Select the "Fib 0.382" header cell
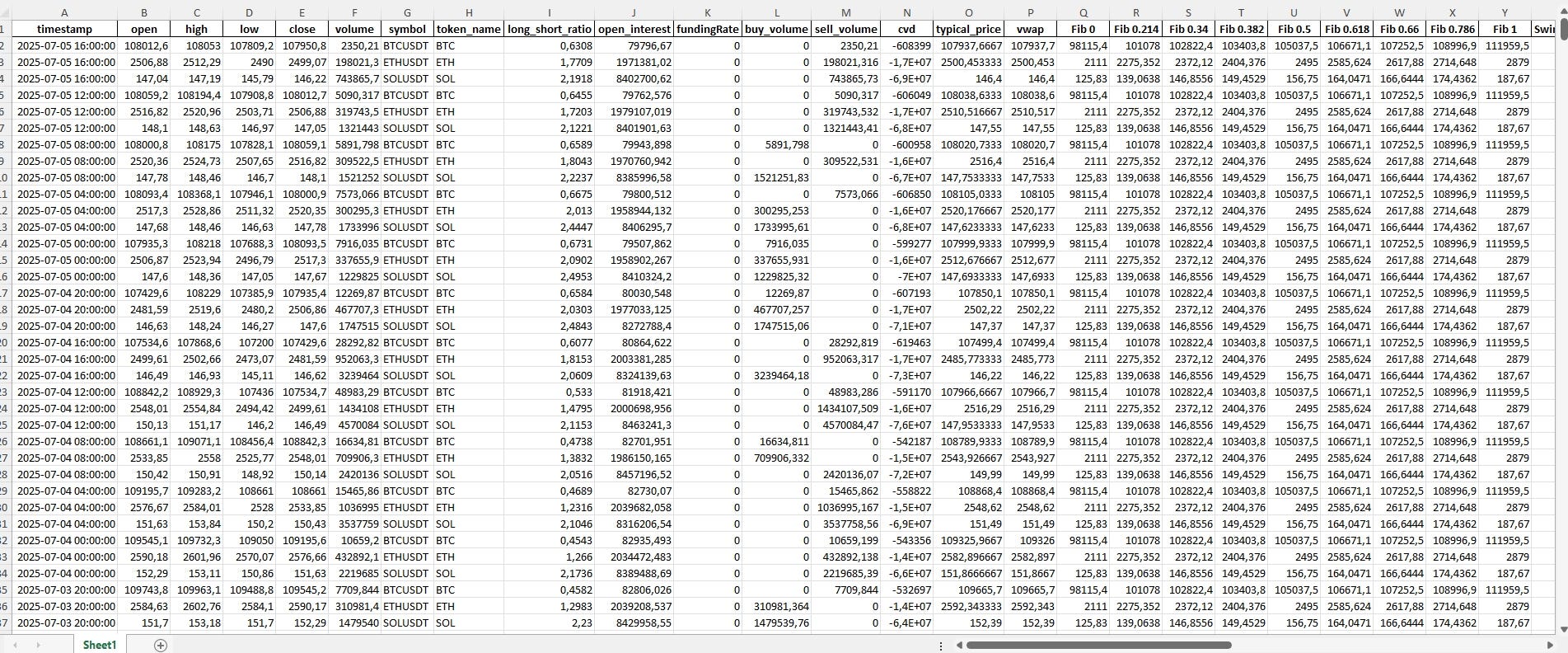The height and width of the screenshot is (653, 1568). pyautogui.click(x=1241, y=29)
